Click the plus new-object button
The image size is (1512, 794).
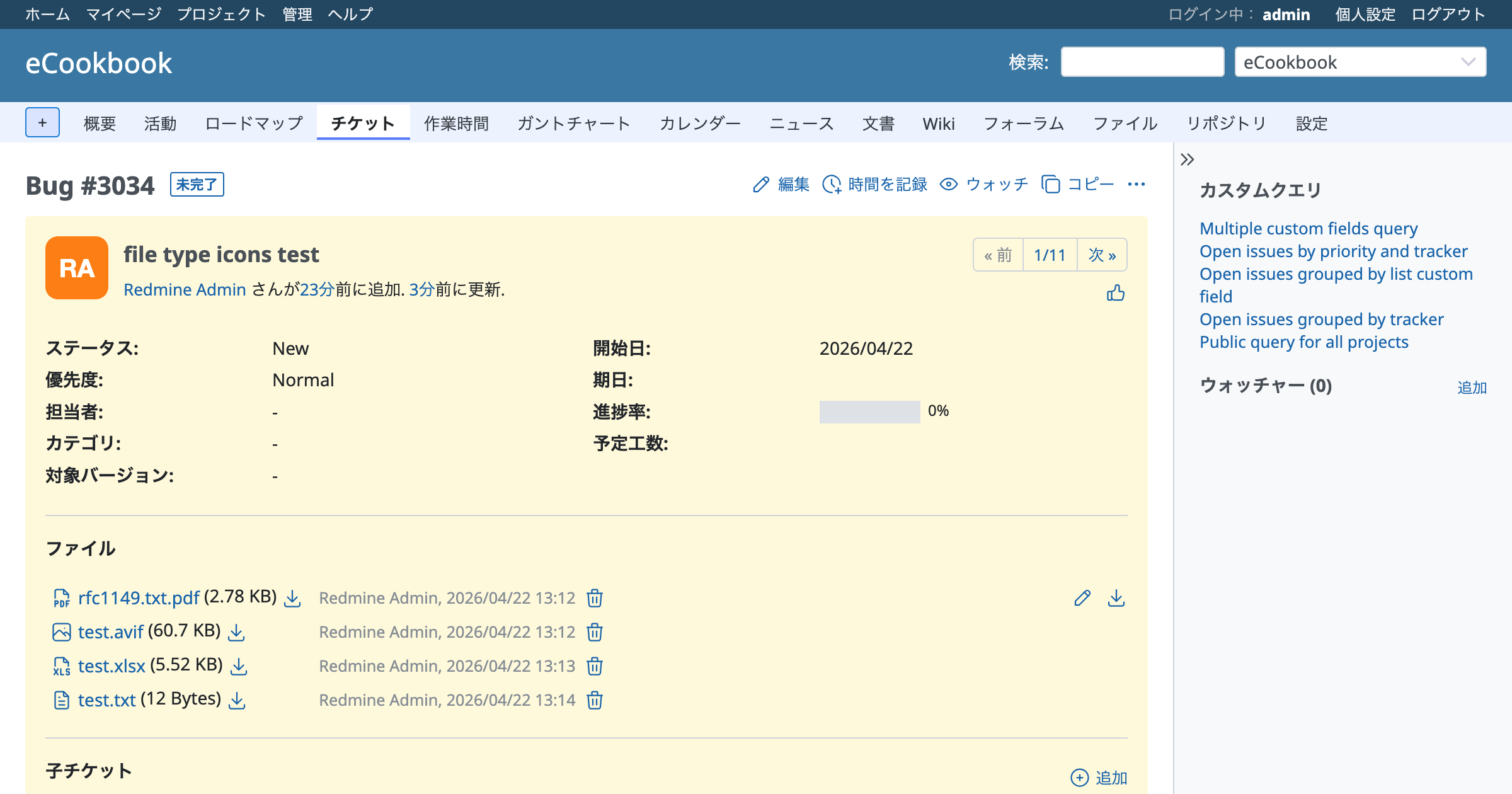(x=42, y=122)
